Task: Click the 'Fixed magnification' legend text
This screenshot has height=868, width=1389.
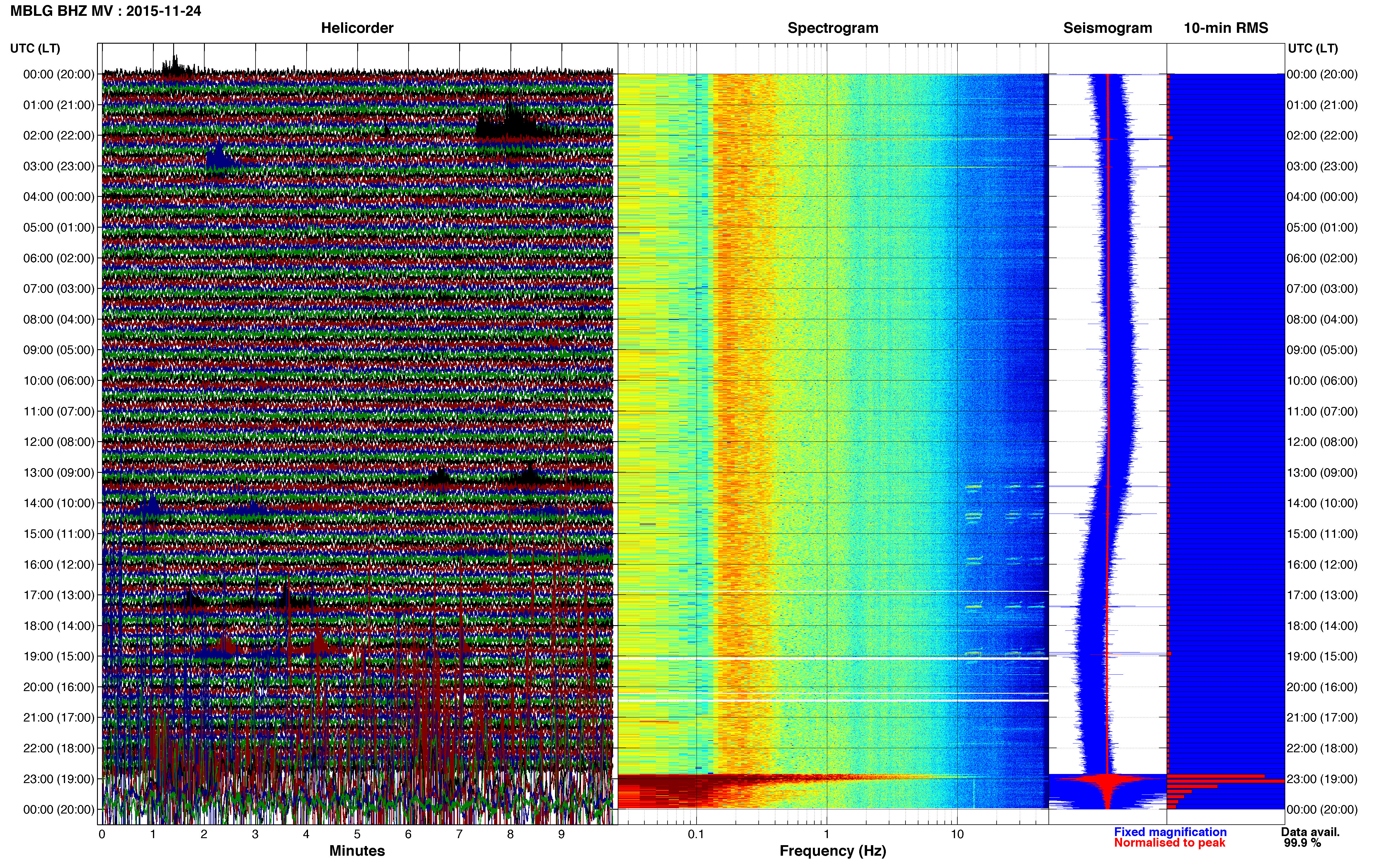Action: click(x=1170, y=832)
